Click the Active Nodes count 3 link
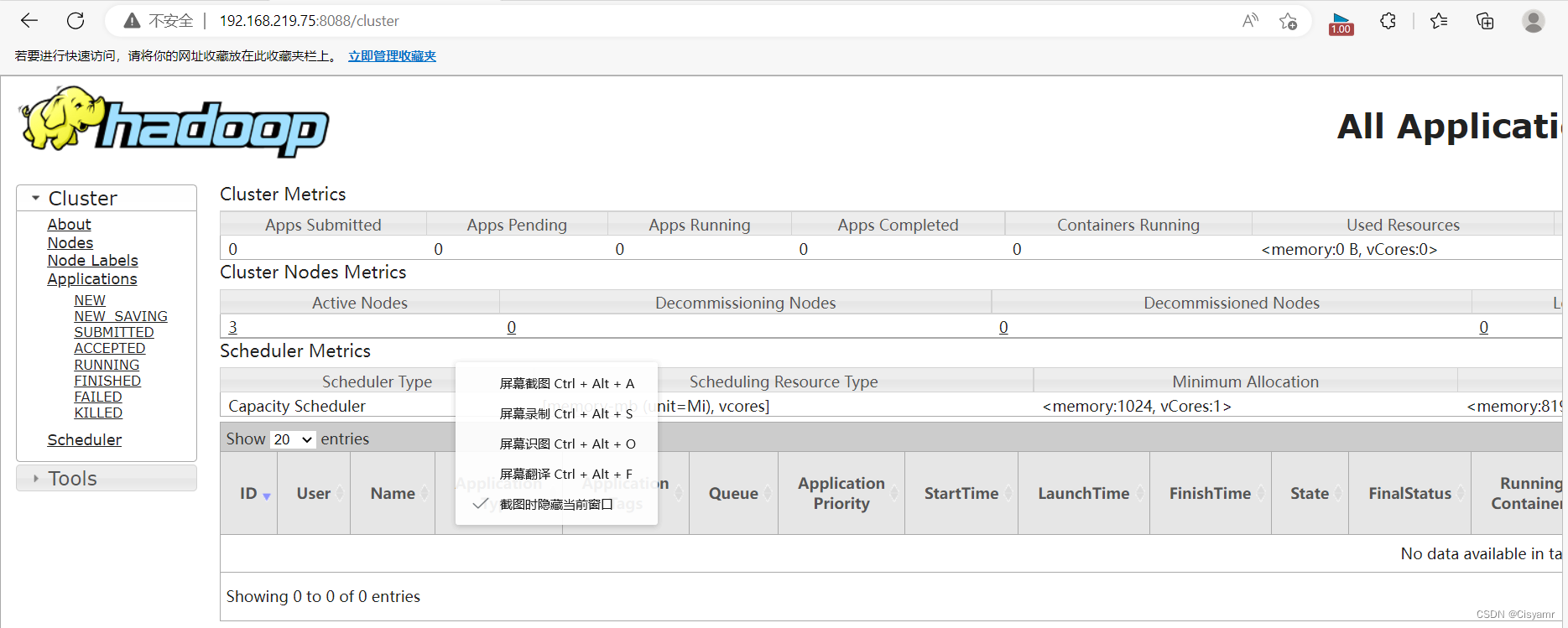Viewport: 1568px width, 628px height. pos(232,327)
